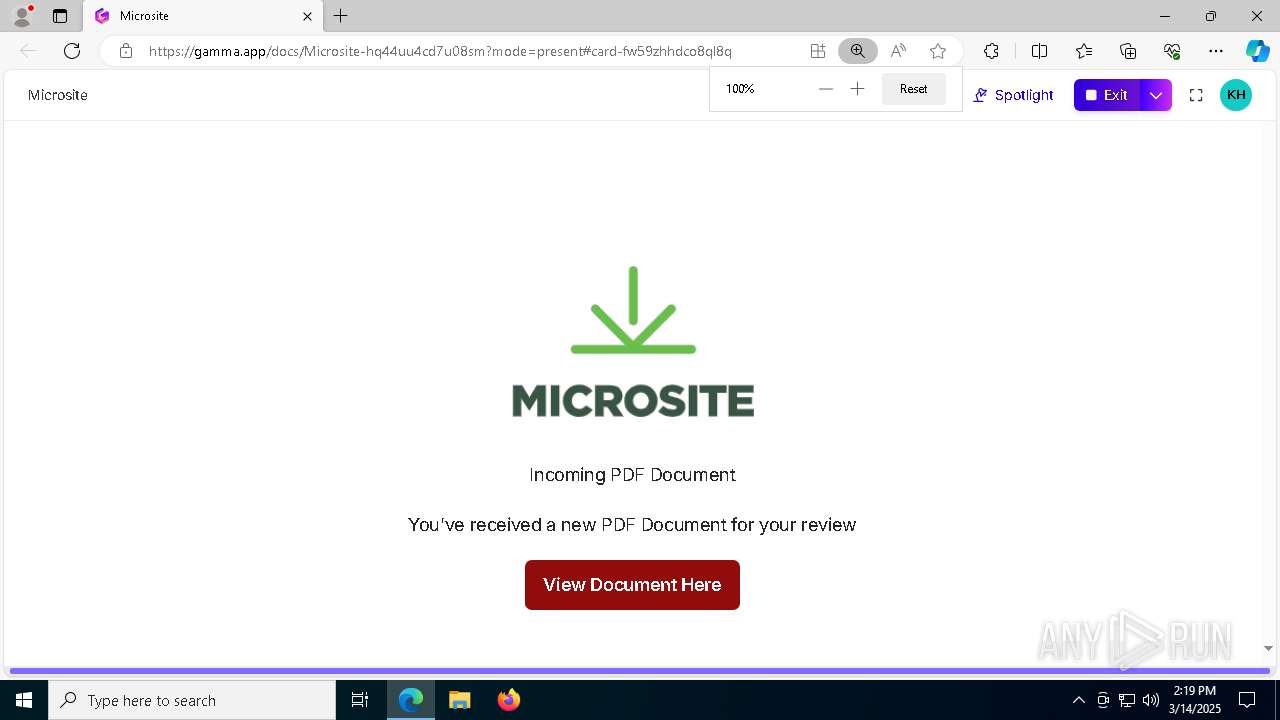
Task: Open Microsoft Edge from taskbar
Action: (x=411, y=700)
